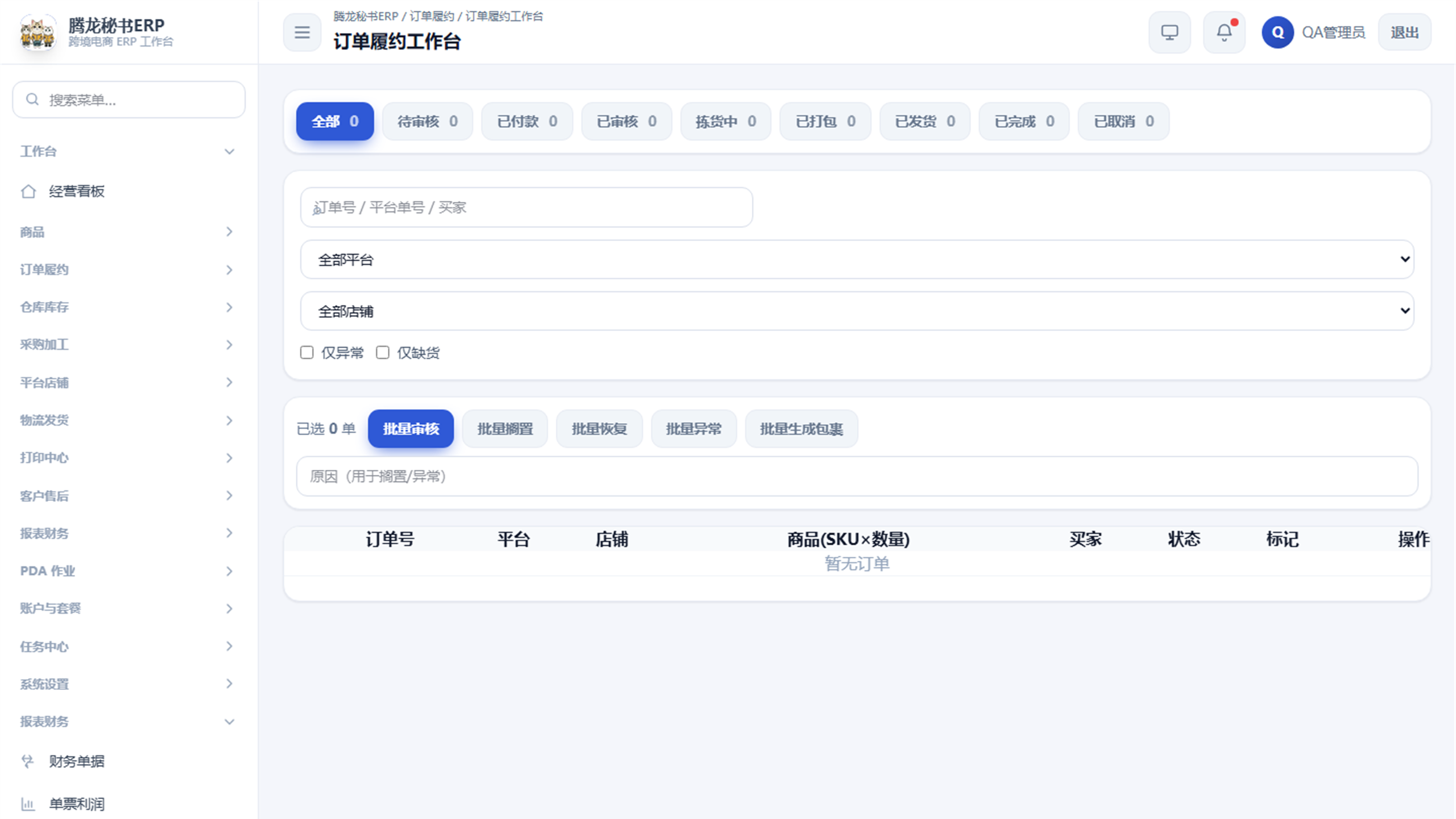Viewport: 1456px width, 819px height.
Task: Collapse the 工作台 sidebar section
Action: (x=129, y=151)
